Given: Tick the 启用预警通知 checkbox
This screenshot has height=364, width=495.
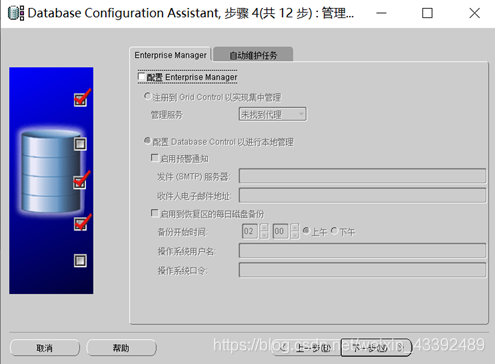Looking at the screenshot, I should 154,158.
